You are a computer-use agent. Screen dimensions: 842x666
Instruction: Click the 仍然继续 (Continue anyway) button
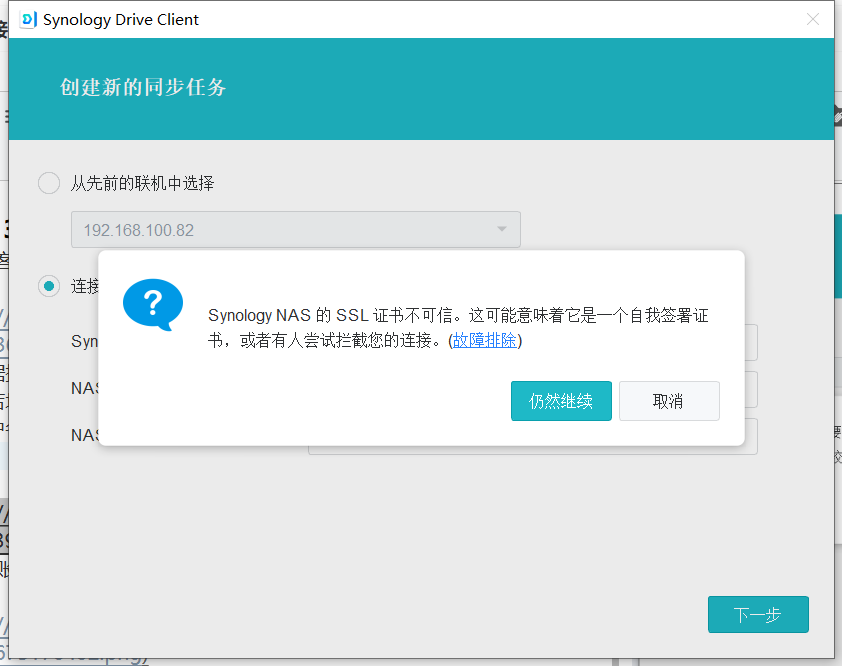pyautogui.click(x=561, y=401)
